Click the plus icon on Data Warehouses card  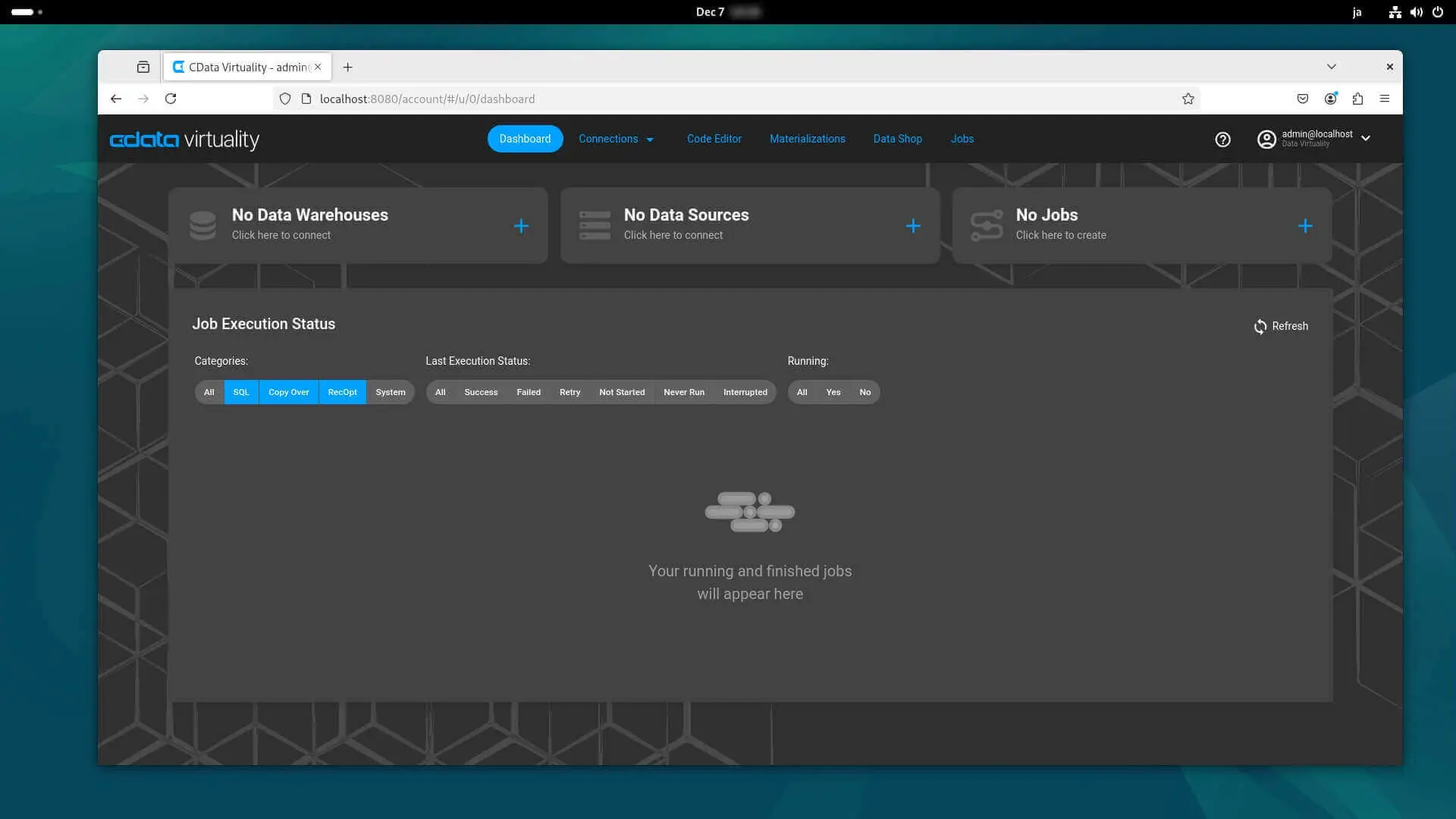click(521, 226)
